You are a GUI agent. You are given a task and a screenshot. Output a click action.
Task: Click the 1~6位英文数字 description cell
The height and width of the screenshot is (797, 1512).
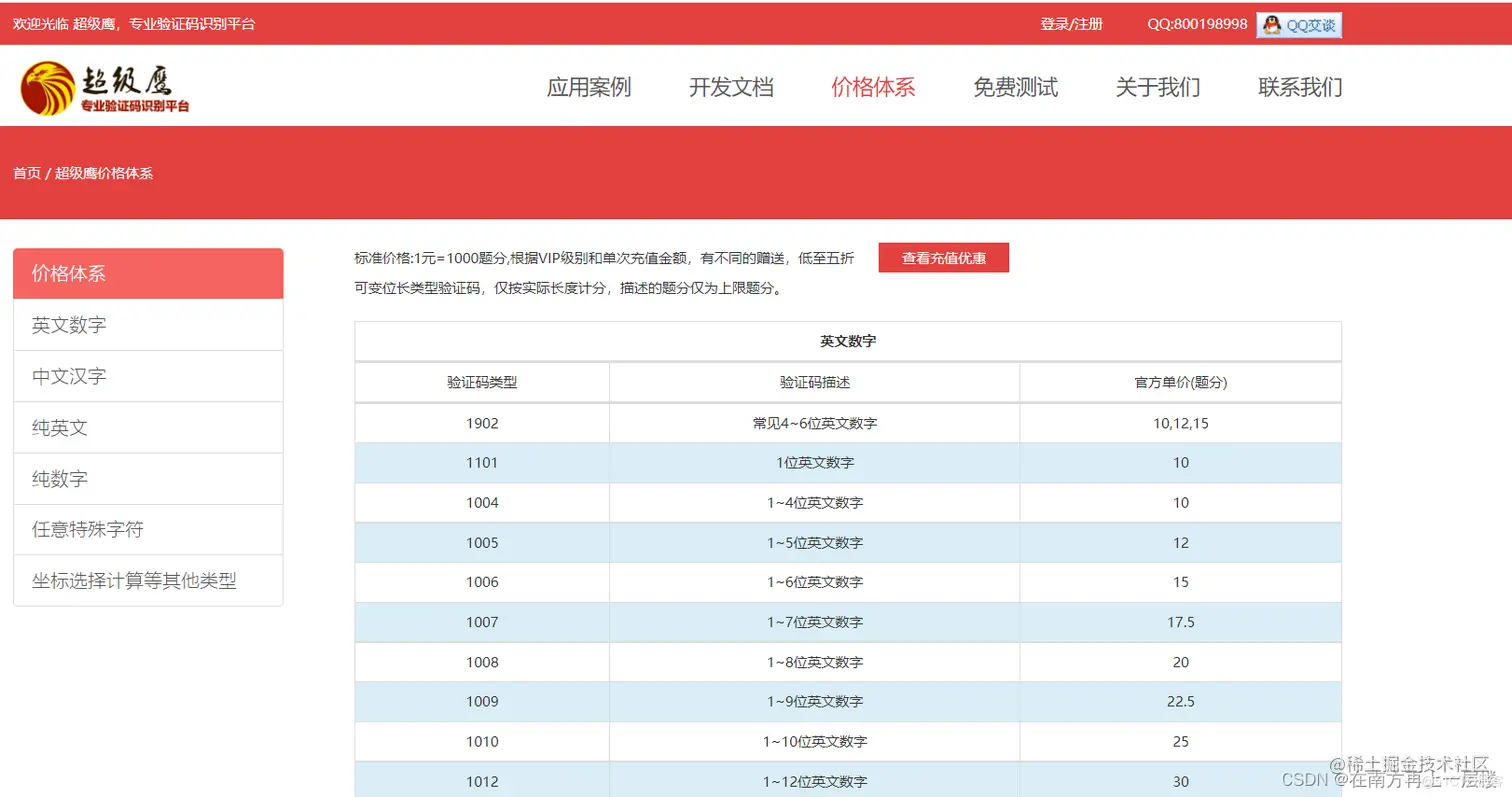point(815,582)
